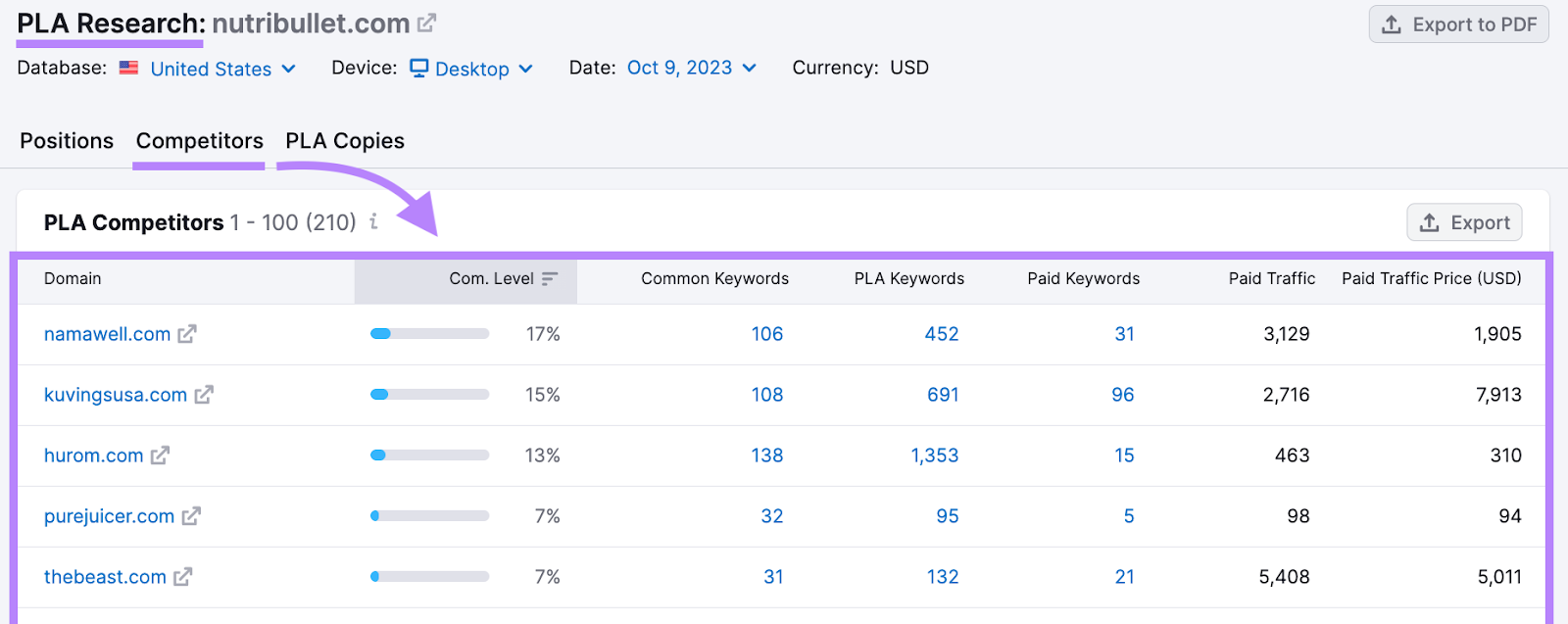This screenshot has height=624, width=1568.
Task: Open purejuicer.com external link icon
Action: (191, 516)
